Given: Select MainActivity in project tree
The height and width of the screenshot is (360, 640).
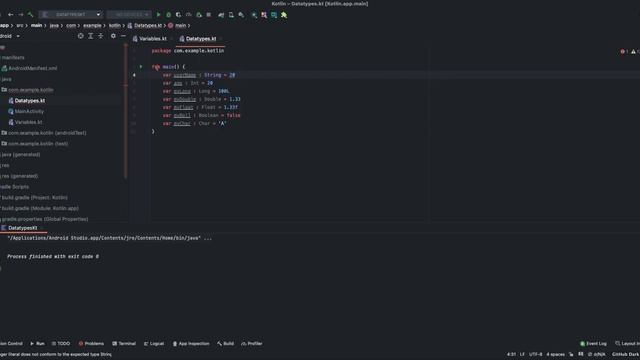Looking at the screenshot, I should [x=26, y=111].
